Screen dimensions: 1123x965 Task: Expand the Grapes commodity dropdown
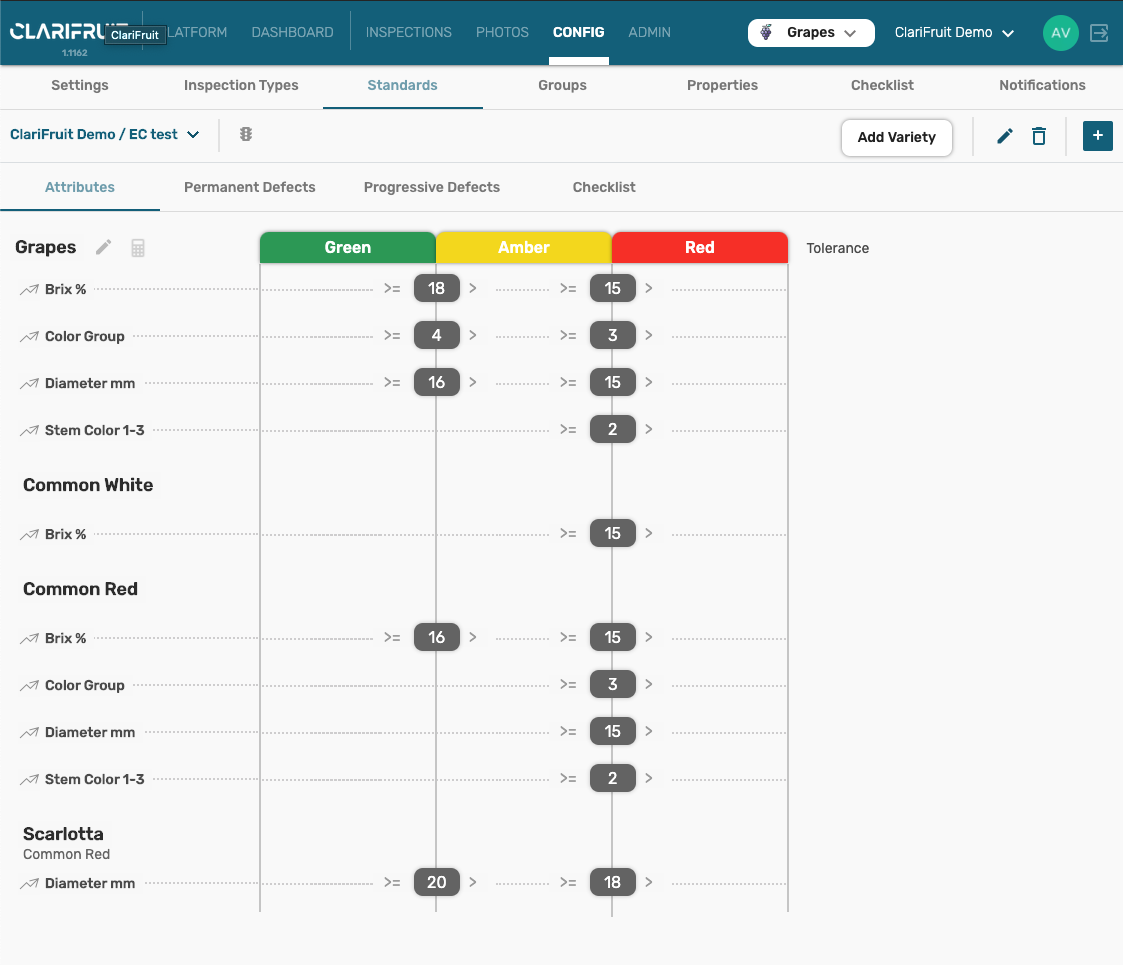click(811, 33)
